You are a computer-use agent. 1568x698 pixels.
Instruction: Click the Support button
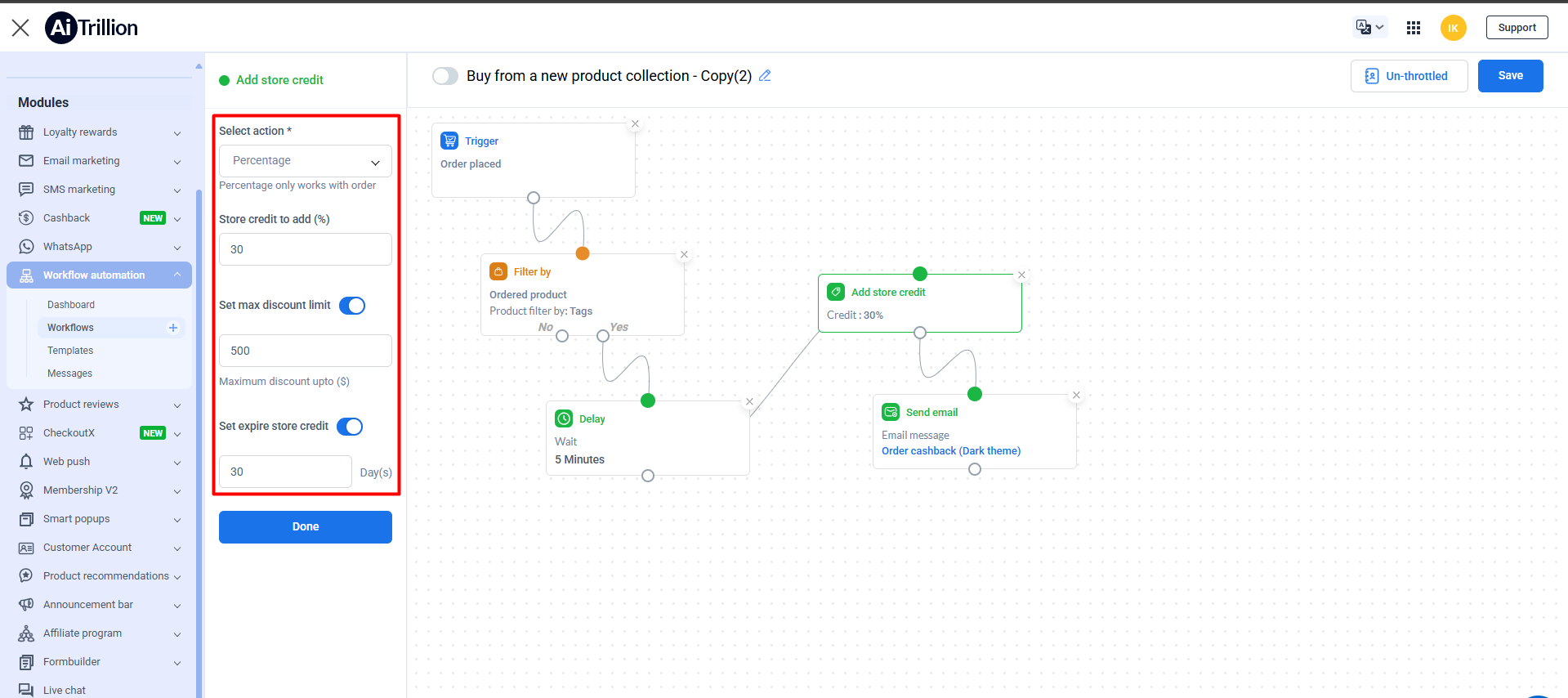click(x=1517, y=28)
